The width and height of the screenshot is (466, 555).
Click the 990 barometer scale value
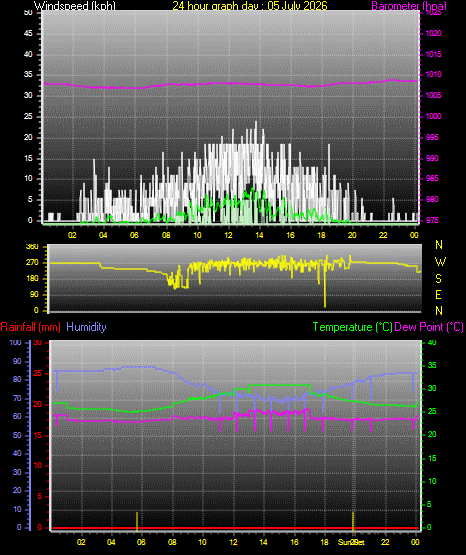click(432, 158)
